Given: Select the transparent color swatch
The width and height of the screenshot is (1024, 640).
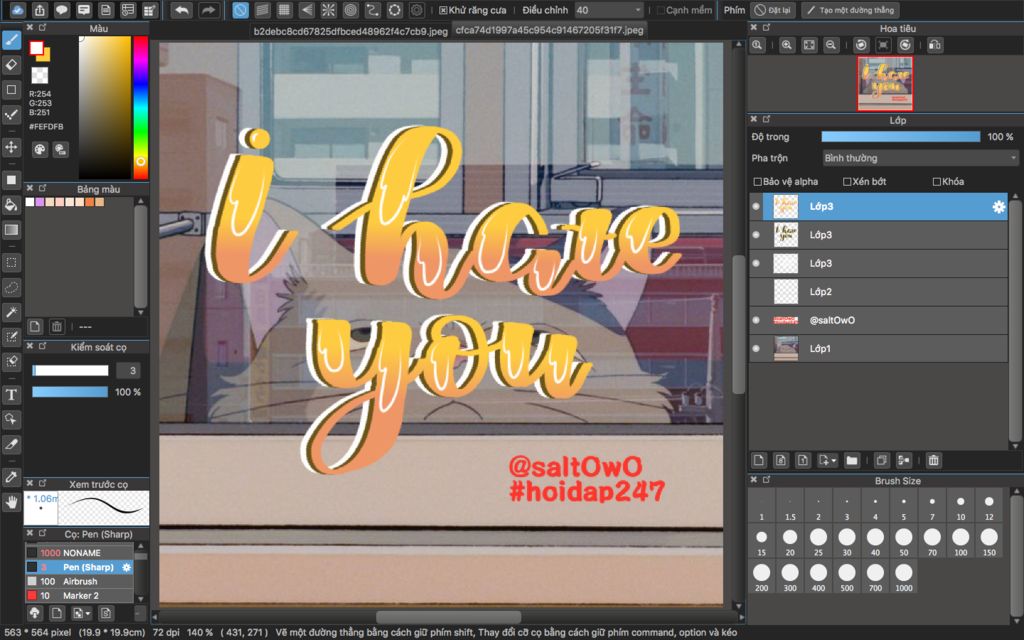Looking at the screenshot, I should [40, 76].
